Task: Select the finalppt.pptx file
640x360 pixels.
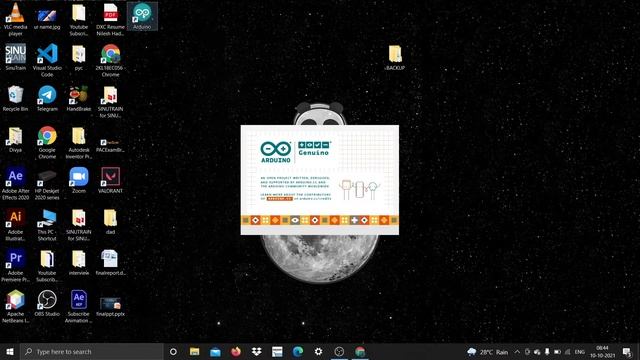Action: [x=110, y=306]
